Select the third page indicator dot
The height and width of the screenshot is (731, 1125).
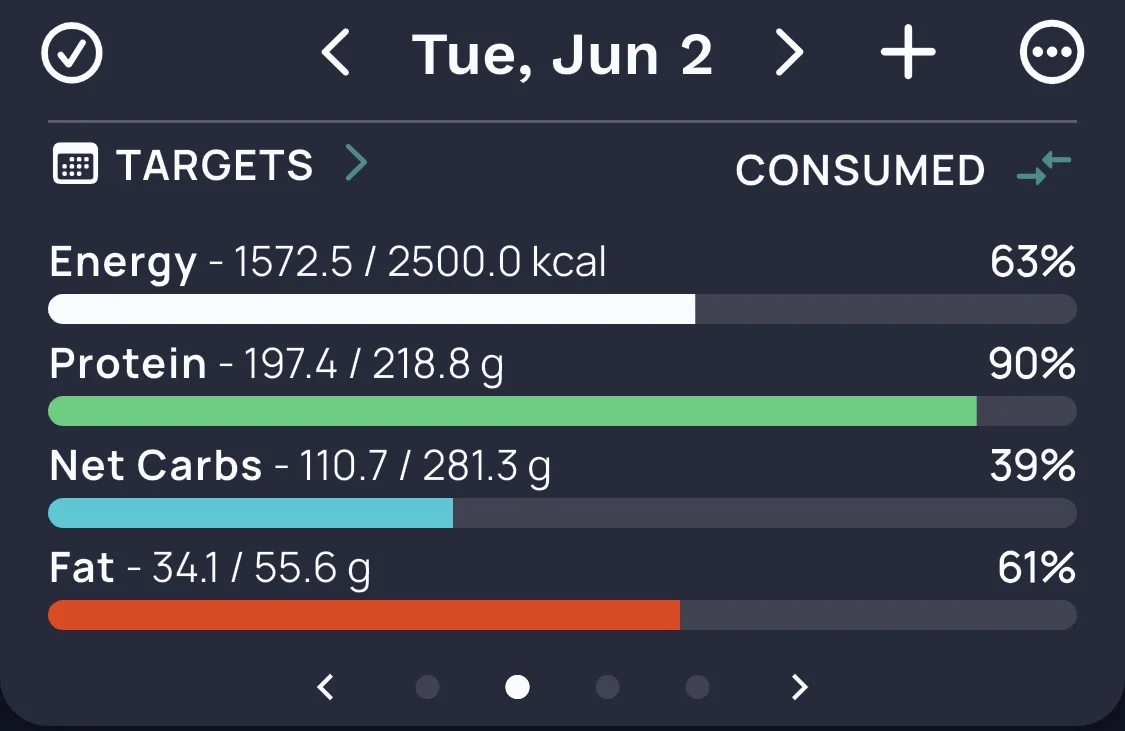pyautogui.click(x=607, y=687)
